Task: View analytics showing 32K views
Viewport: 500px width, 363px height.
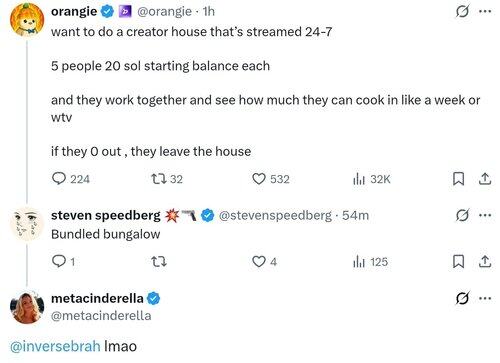Action: [371, 179]
